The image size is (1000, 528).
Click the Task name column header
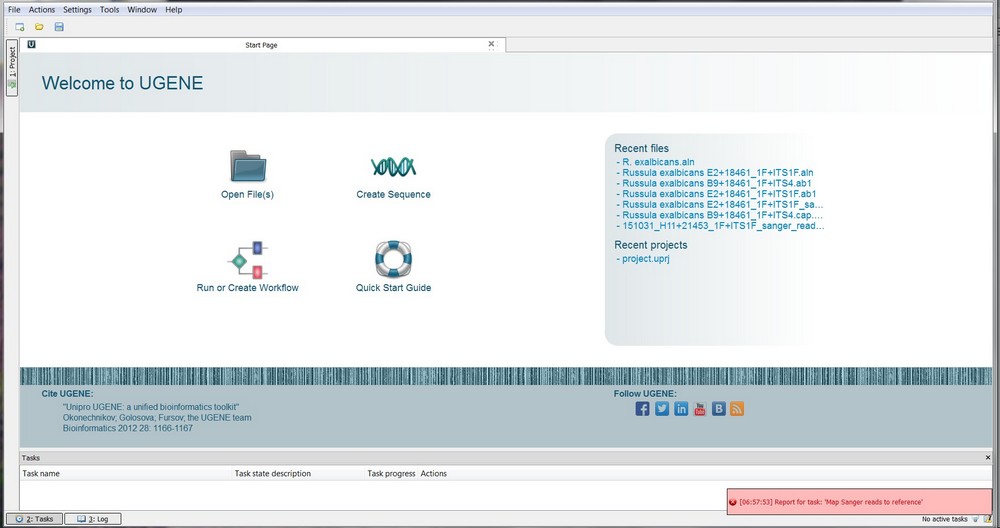pyautogui.click(x=126, y=474)
